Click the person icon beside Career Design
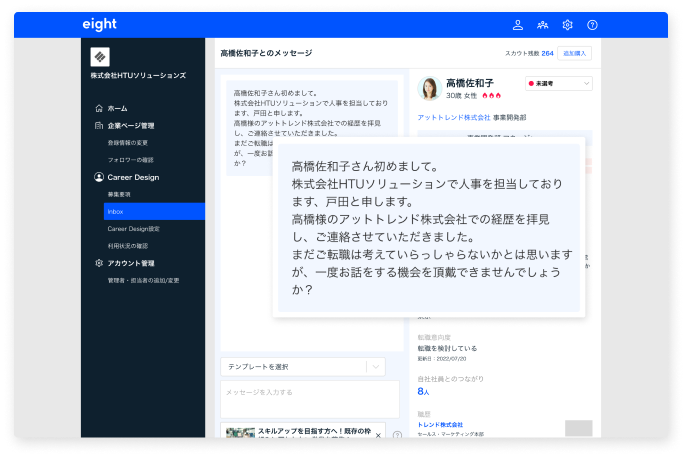684x455 pixels. (x=99, y=177)
